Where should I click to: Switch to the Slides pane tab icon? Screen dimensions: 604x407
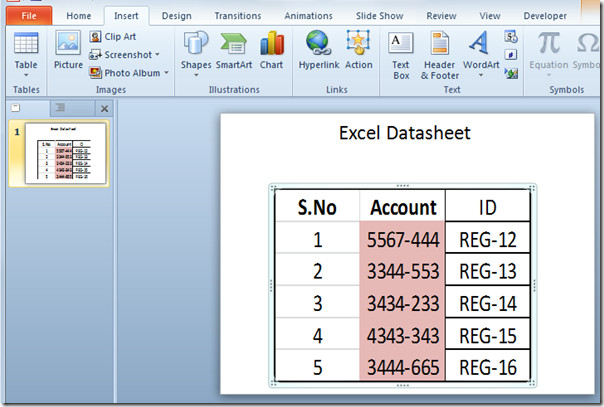coord(15,108)
